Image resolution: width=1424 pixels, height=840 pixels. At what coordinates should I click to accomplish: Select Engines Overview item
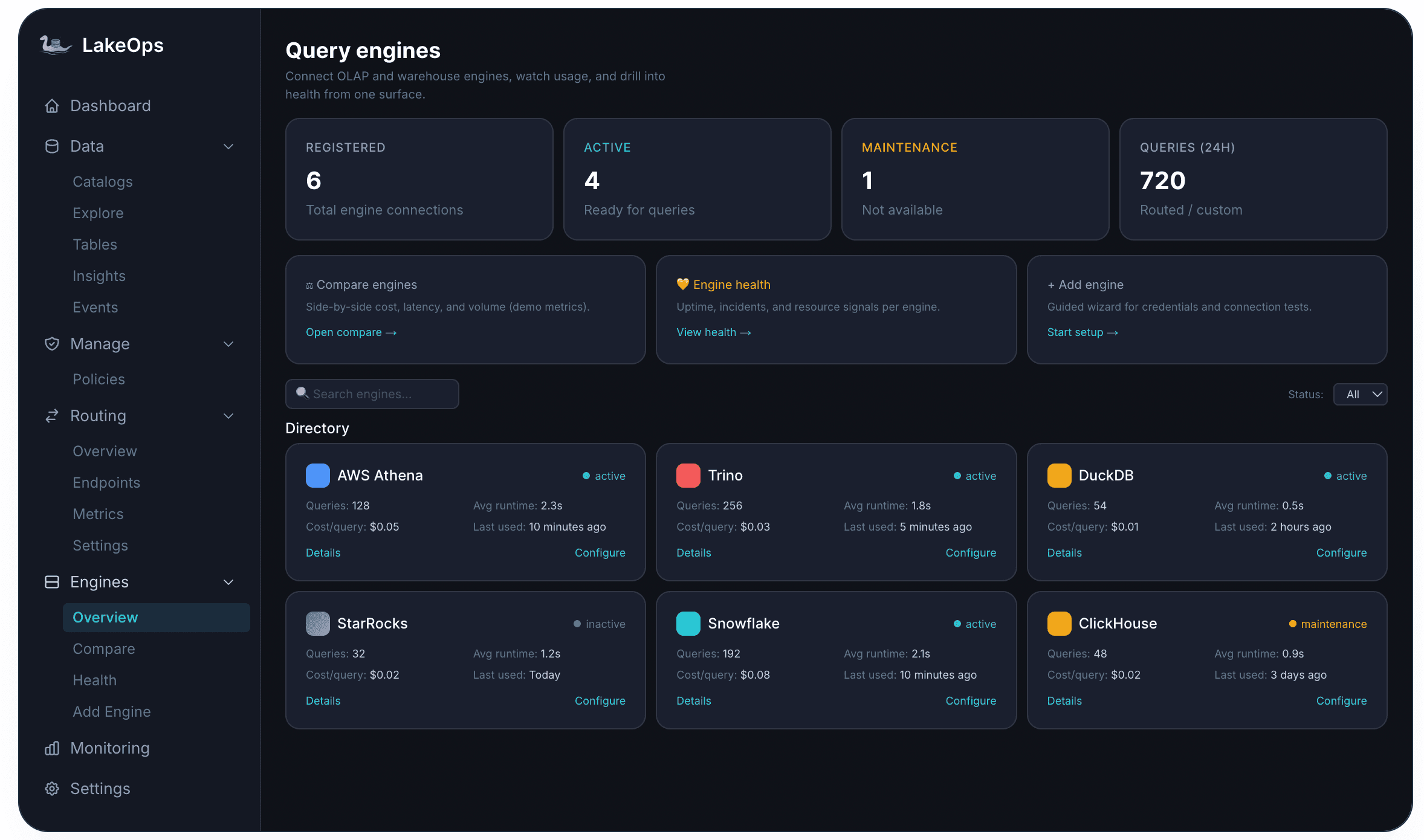(157, 618)
